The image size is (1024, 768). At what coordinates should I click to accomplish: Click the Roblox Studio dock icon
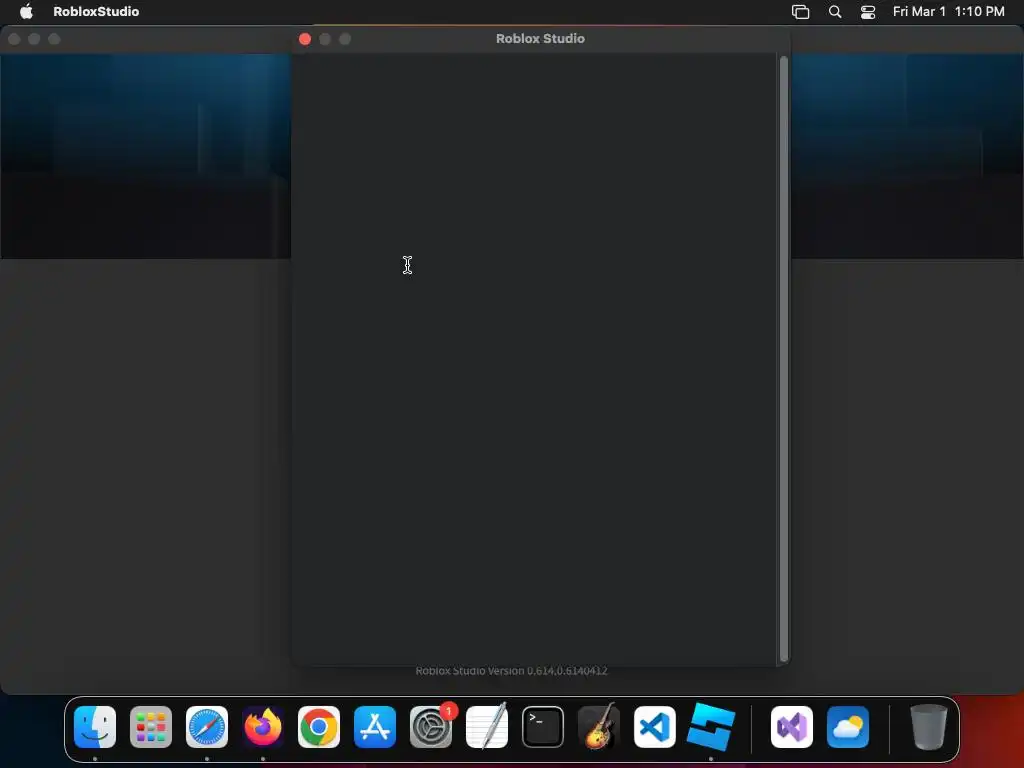[711, 727]
